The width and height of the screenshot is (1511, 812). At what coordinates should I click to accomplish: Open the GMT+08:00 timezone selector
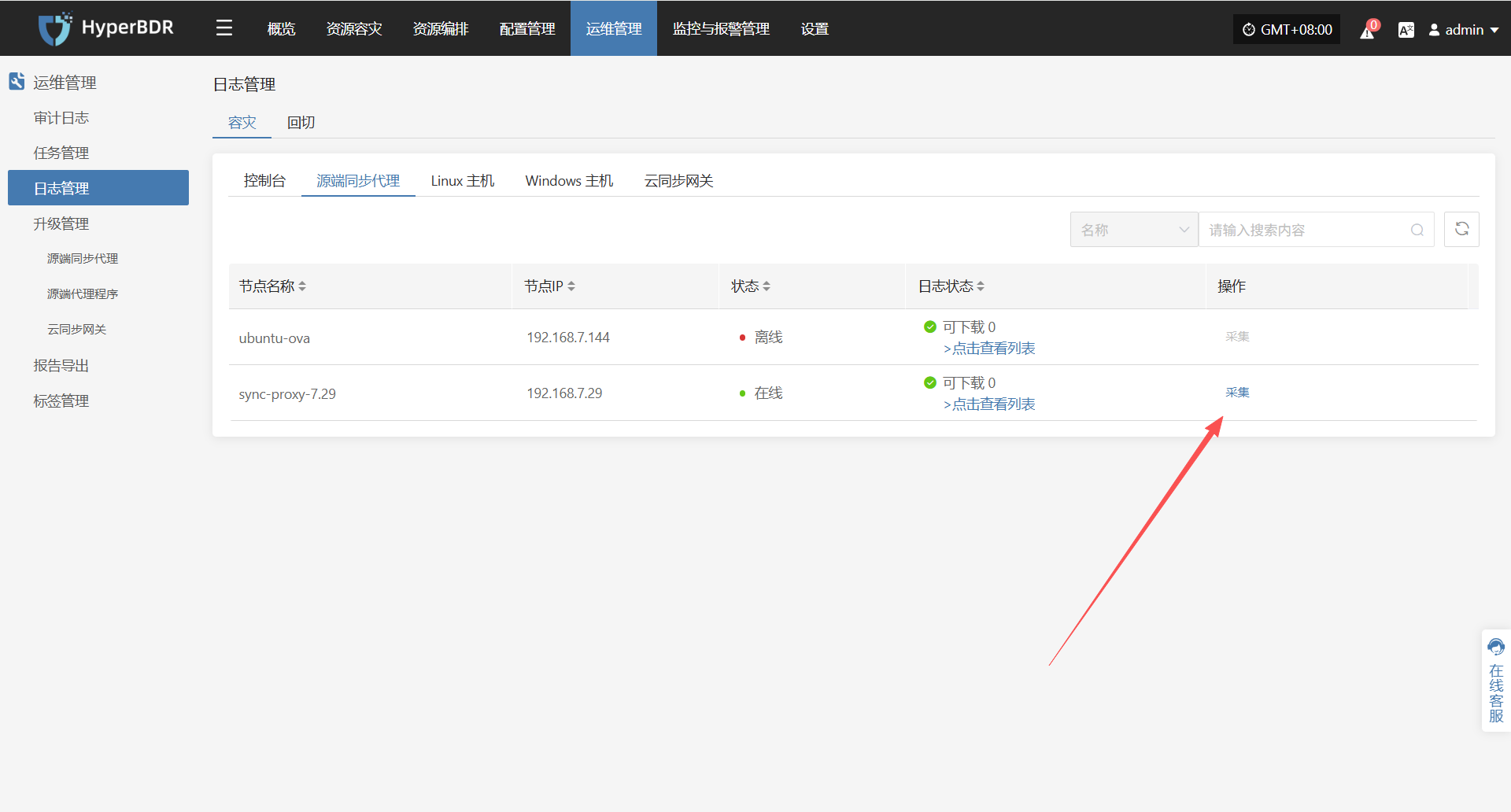tap(1287, 30)
